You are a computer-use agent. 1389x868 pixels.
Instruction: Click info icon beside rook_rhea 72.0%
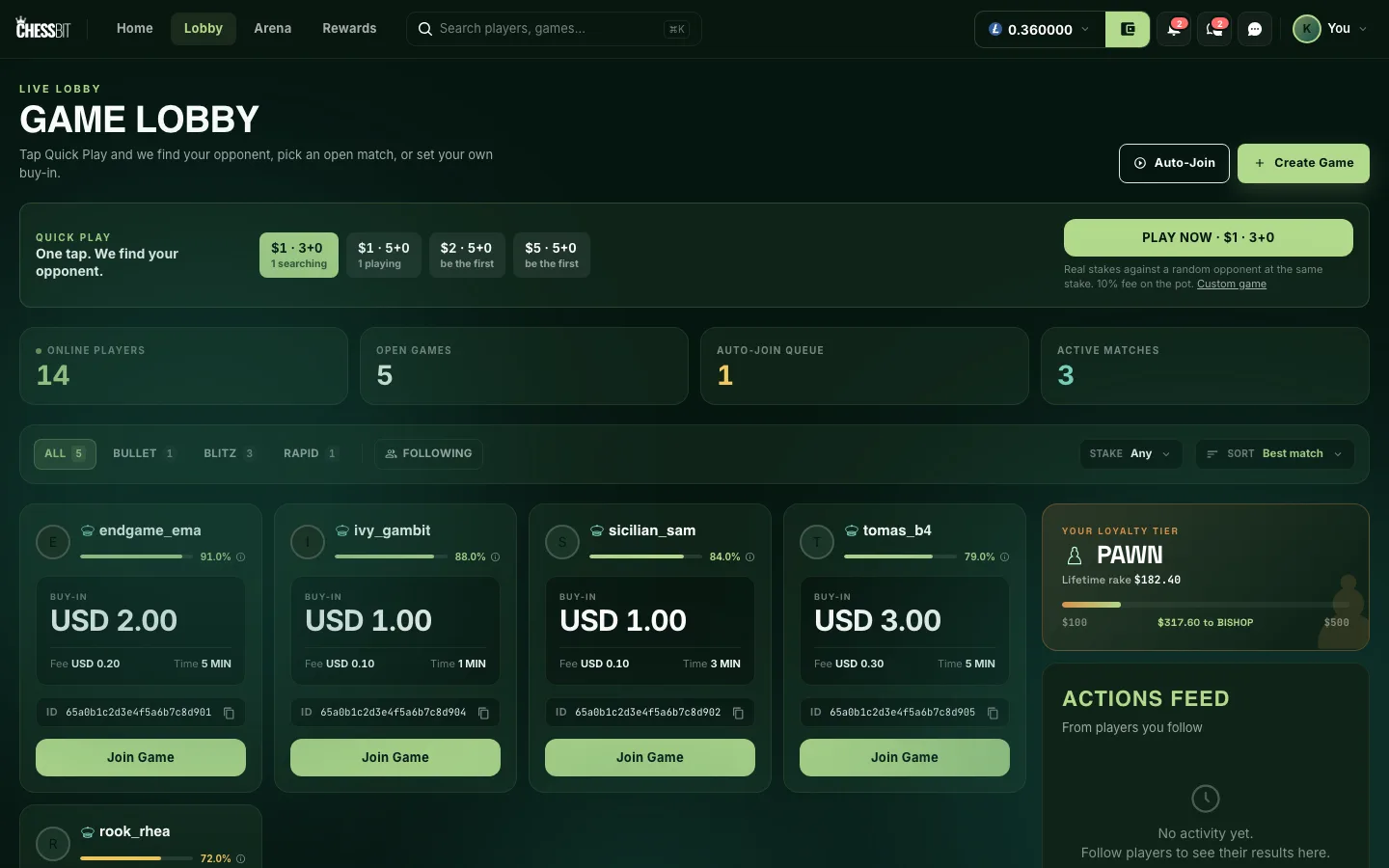241,858
